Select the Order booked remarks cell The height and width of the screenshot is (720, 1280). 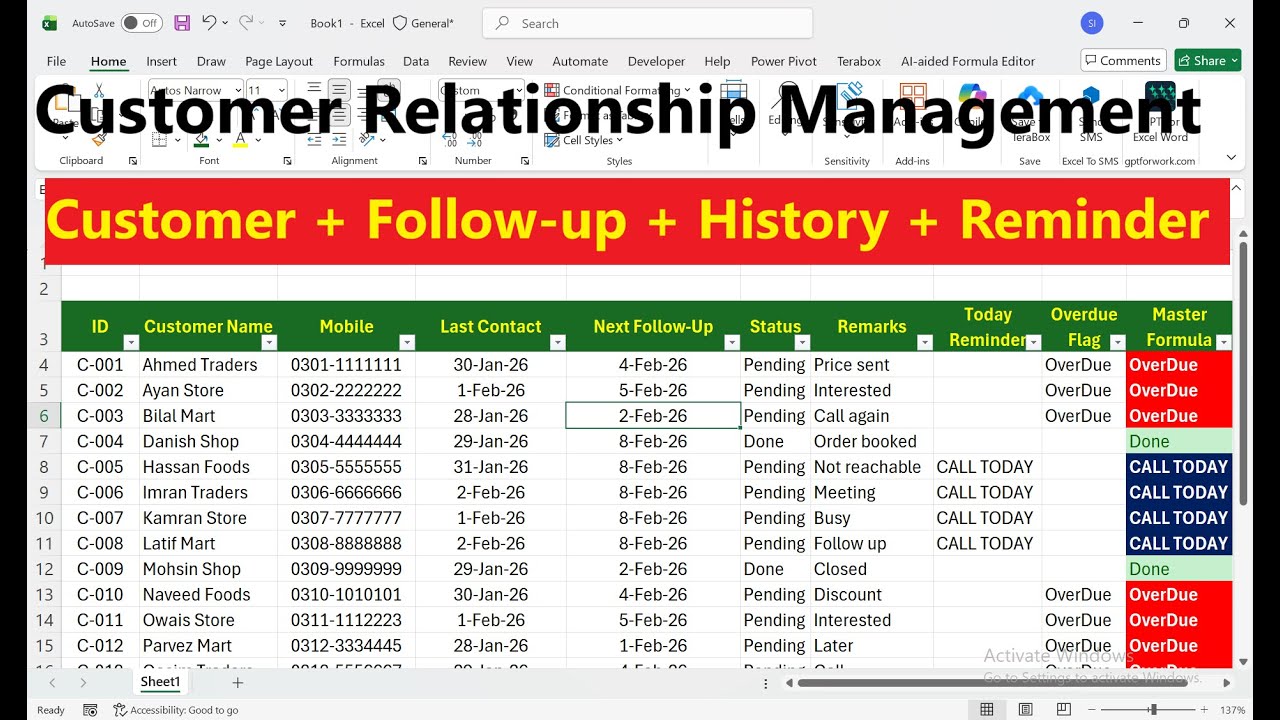click(871, 442)
